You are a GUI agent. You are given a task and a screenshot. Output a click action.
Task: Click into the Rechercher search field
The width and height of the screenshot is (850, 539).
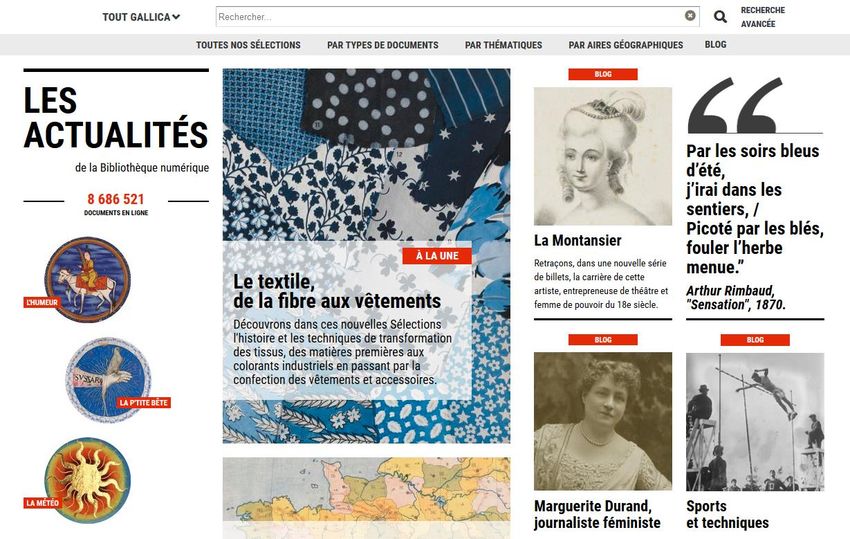pyautogui.click(x=449, y=16)
